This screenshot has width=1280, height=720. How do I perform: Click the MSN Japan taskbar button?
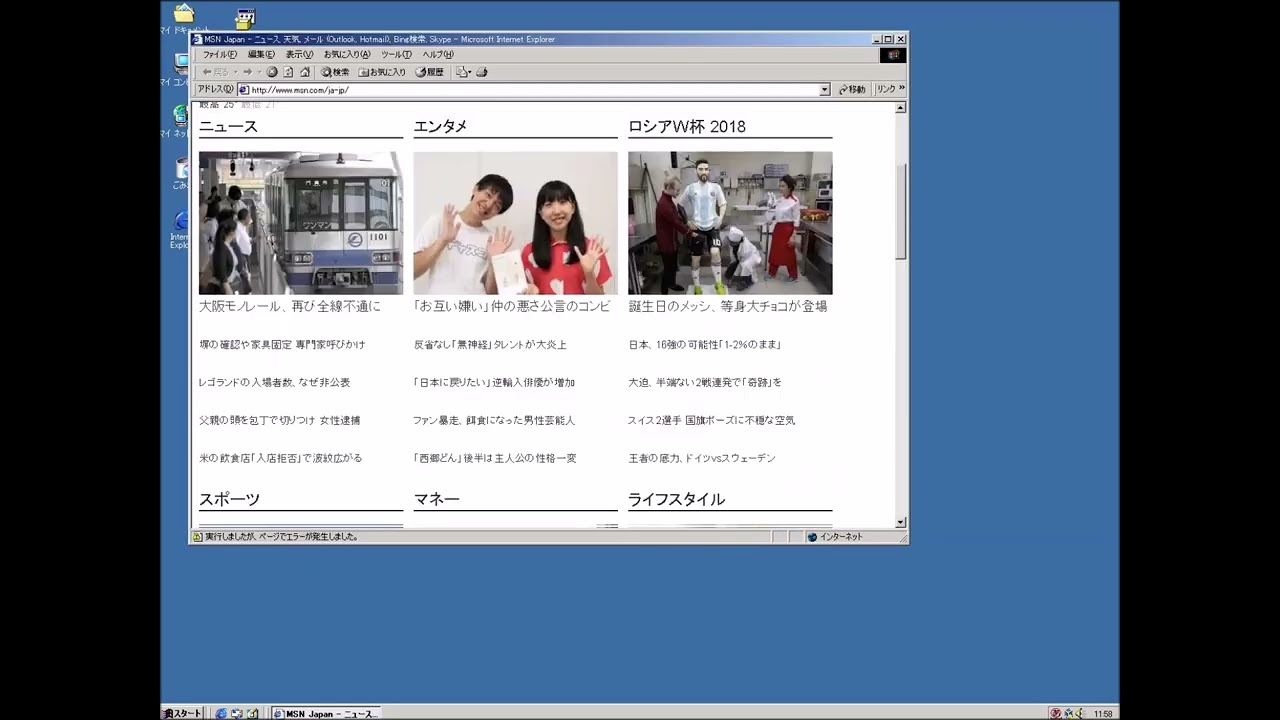[x=326, y=713]
